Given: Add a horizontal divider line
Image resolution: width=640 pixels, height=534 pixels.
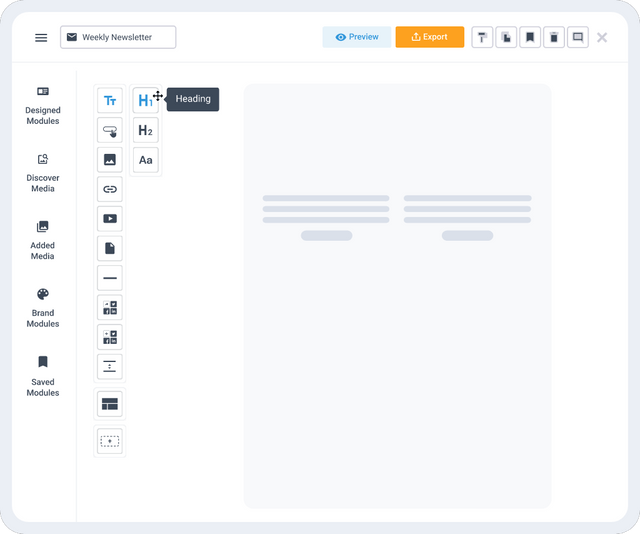Looking at the screenshot, I should 110,278.
